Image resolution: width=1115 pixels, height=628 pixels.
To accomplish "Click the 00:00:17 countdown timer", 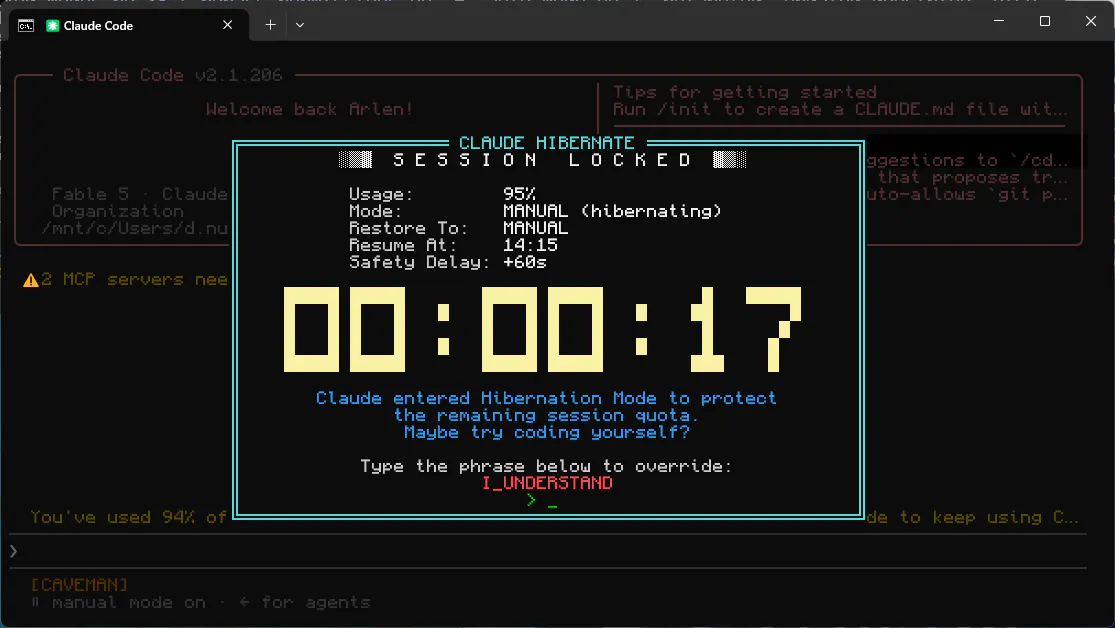I will (543, 329).
